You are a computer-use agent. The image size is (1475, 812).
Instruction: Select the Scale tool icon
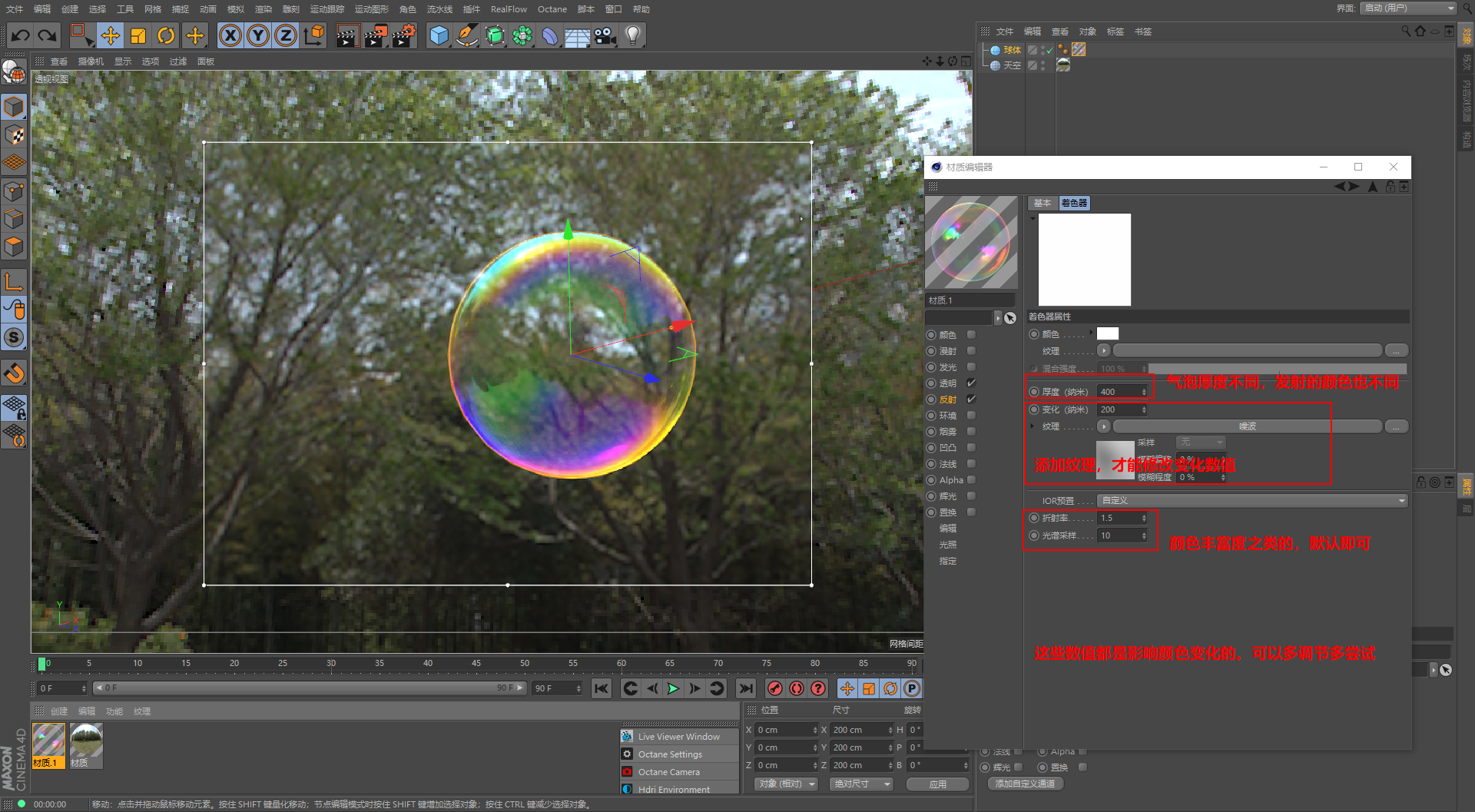click(138, 35)
